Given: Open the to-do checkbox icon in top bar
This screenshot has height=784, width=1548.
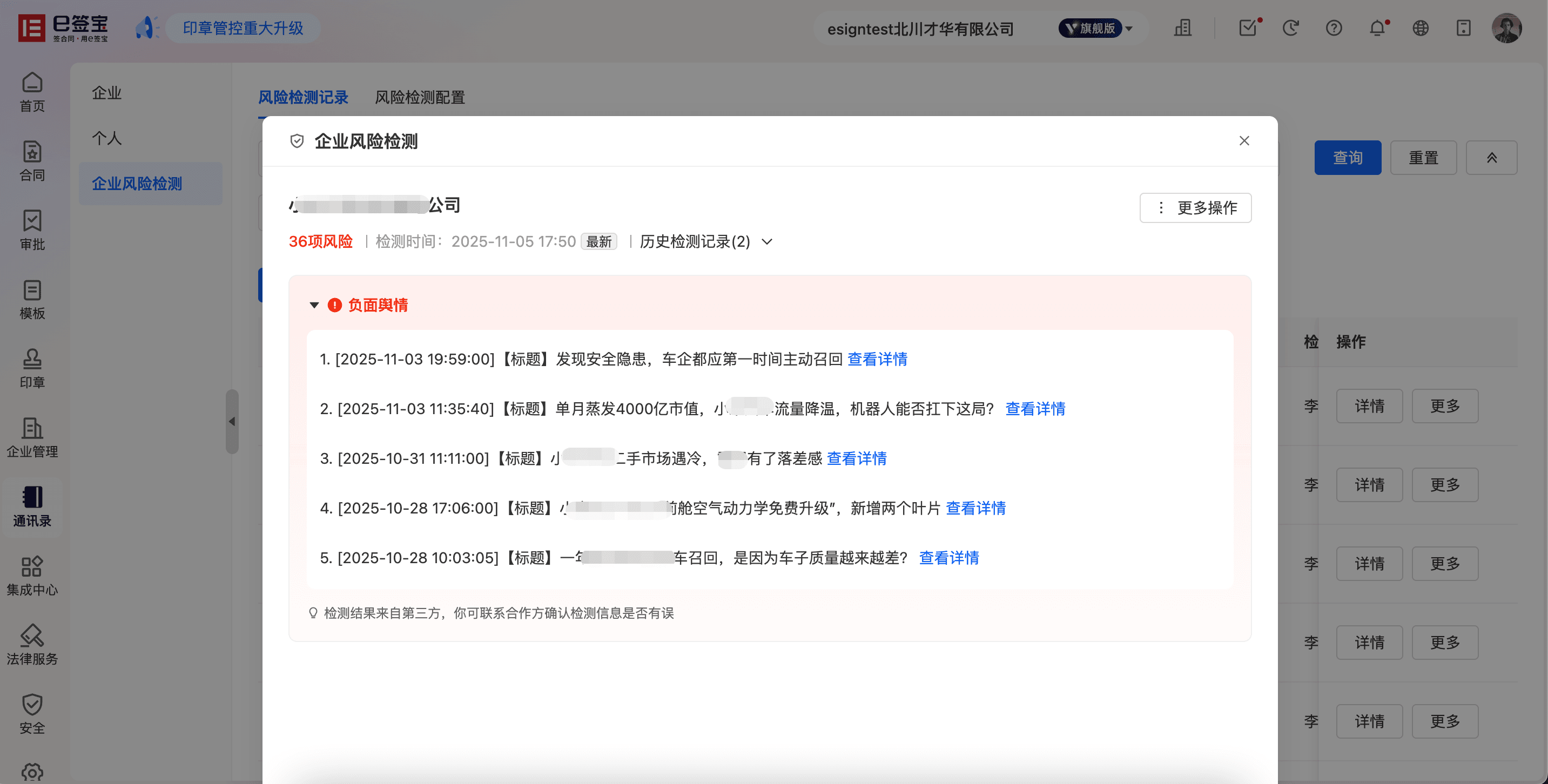Looking at the screenshot, I should click(1248, 28).
